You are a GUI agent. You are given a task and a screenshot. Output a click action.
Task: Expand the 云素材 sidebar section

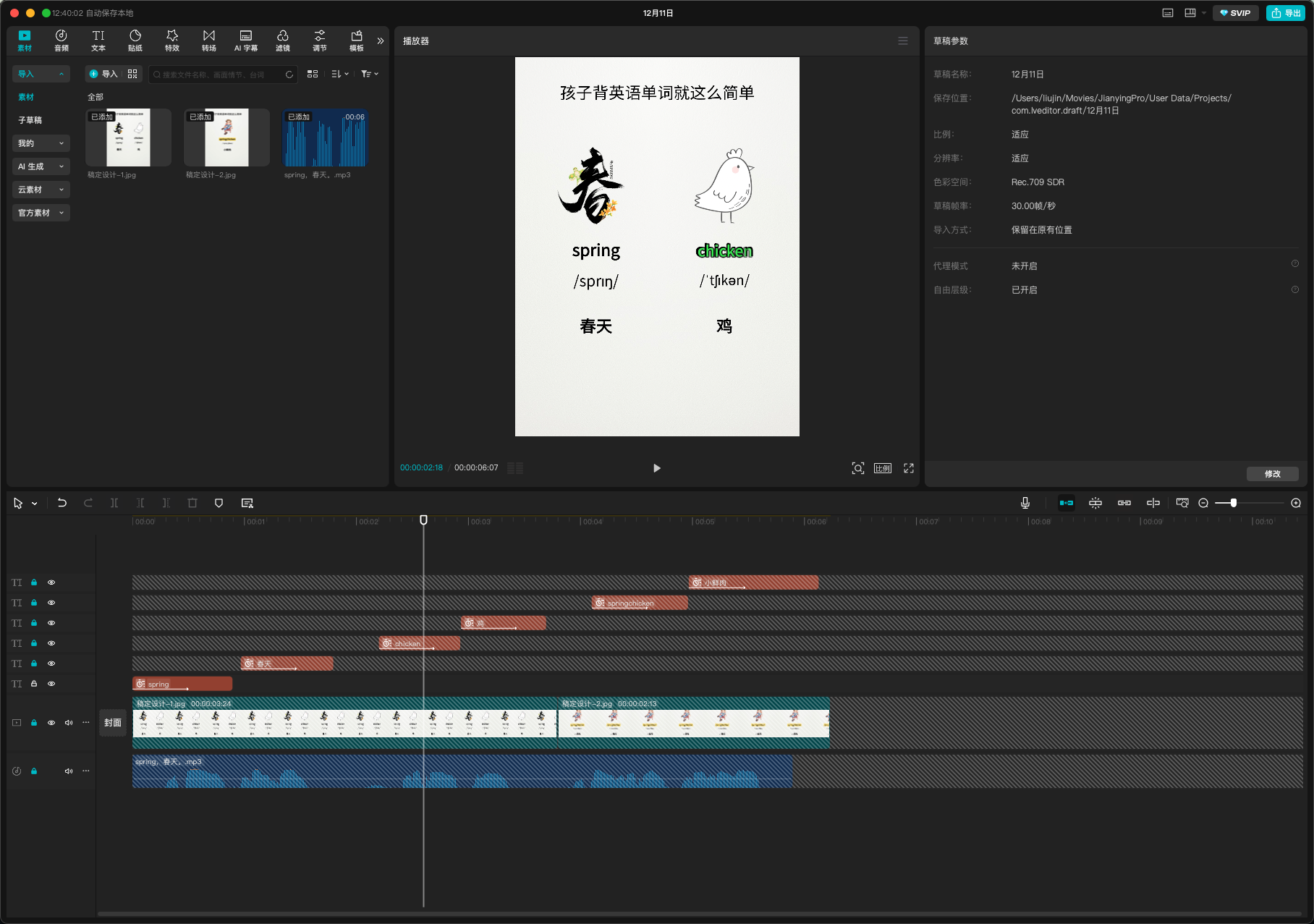tap(41, 190)
